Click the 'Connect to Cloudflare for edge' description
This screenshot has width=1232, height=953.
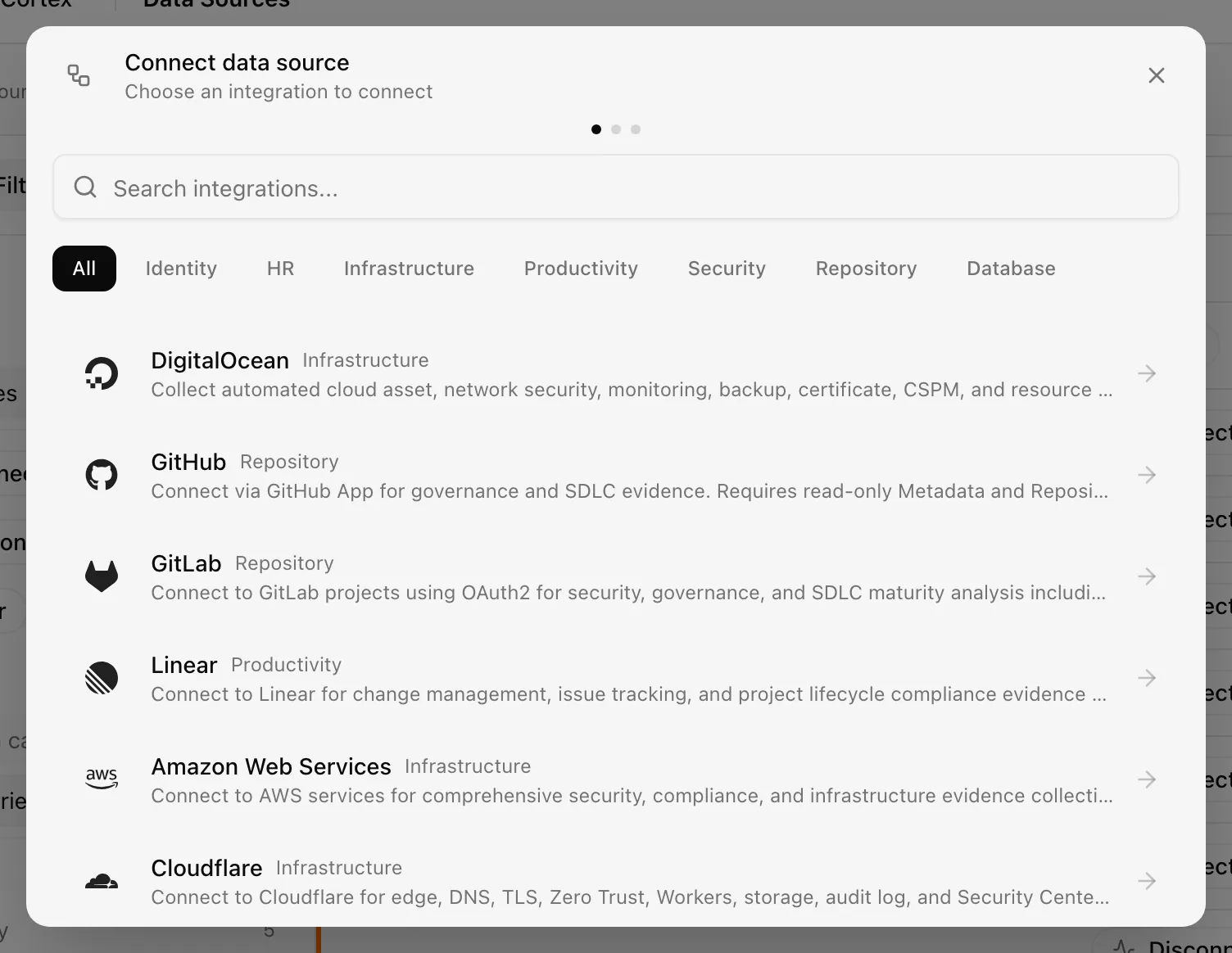click(630, 897)
